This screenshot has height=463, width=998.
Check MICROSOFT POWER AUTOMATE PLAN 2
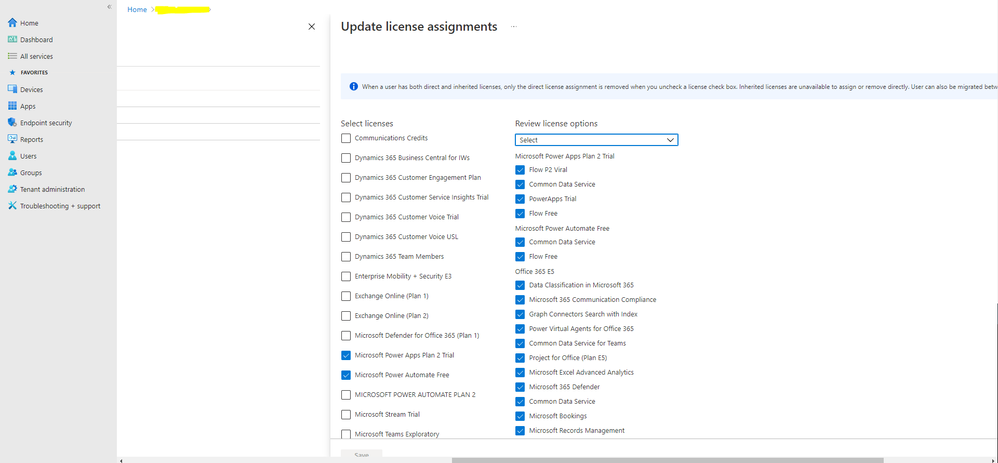tap(346, 395)
